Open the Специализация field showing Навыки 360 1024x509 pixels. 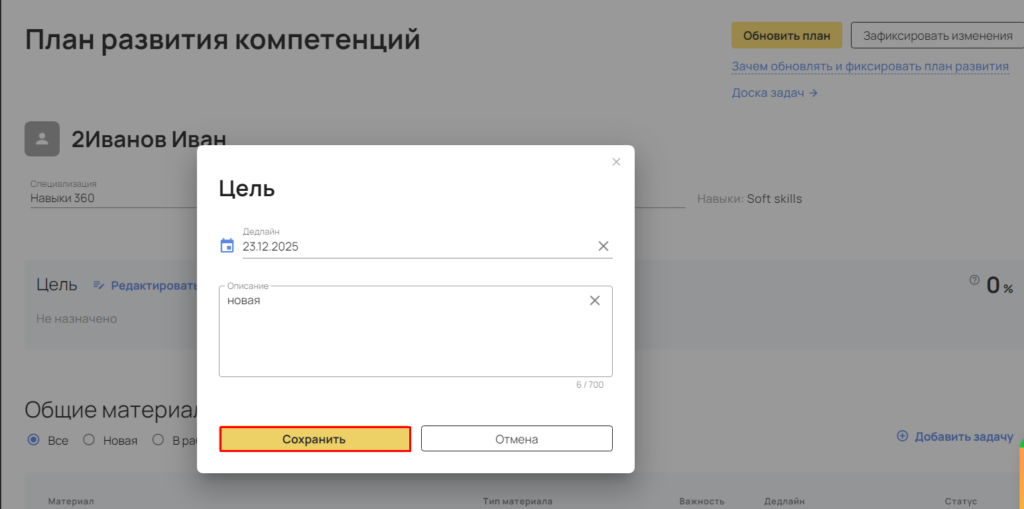coord(110,198)
